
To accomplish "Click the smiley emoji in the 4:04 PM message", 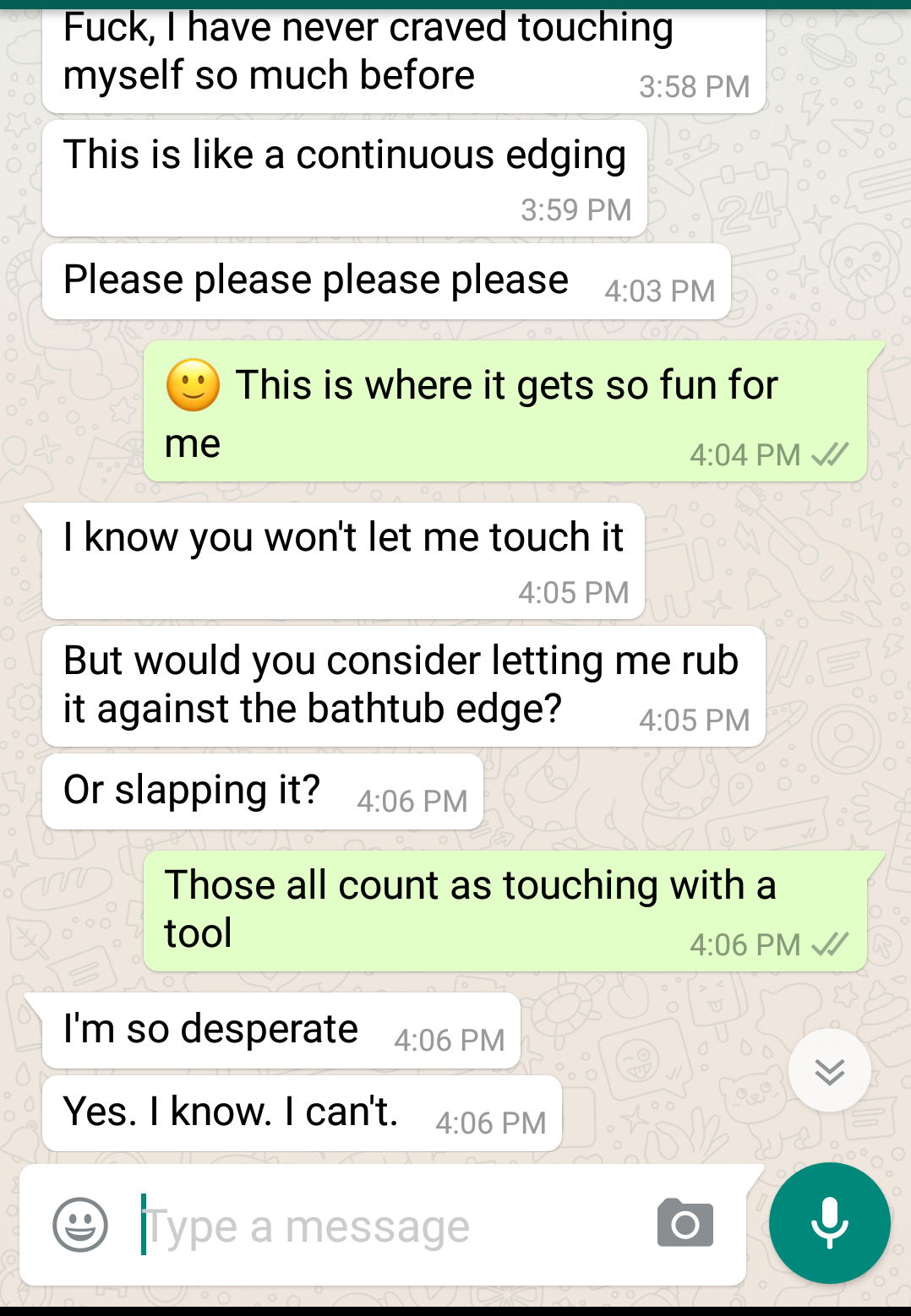I will coord(194,385).
